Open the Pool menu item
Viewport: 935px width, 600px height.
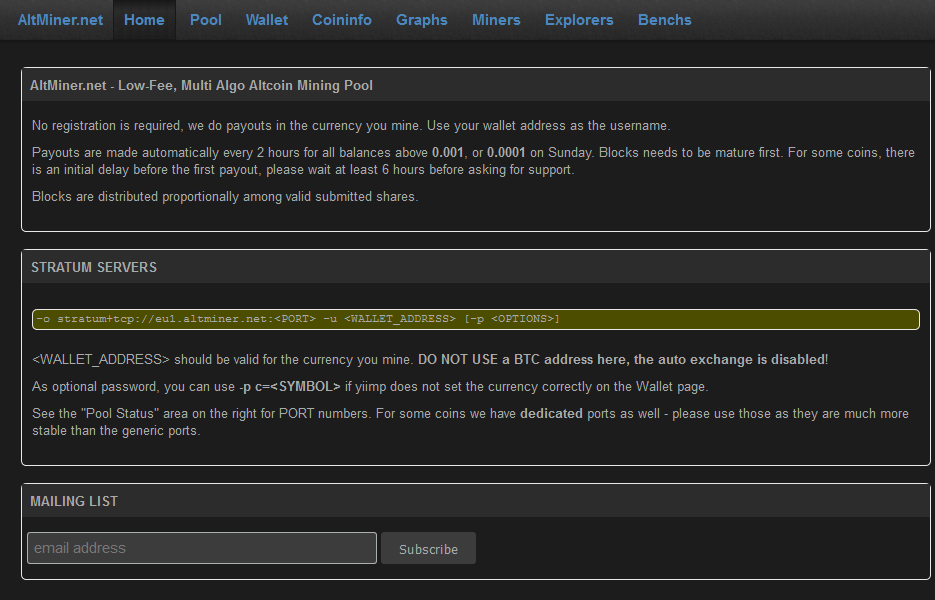(206, 20)
